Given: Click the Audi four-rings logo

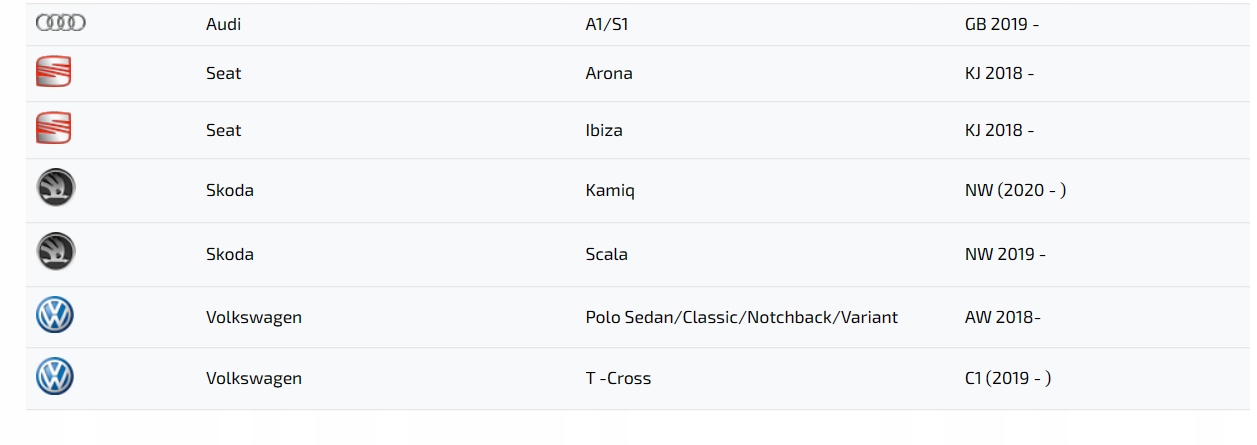Looking at the screenshot, I should pos(60,23).
